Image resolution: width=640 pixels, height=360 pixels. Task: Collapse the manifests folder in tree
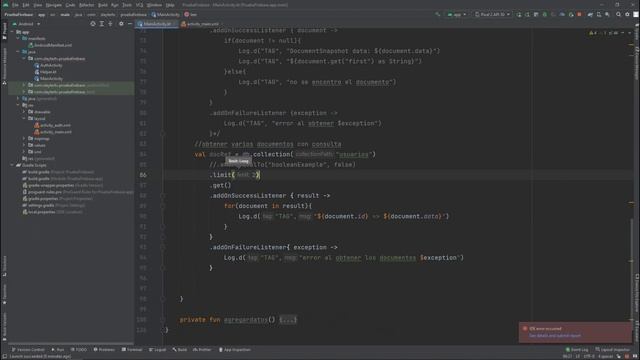click(x=18, y=38)
